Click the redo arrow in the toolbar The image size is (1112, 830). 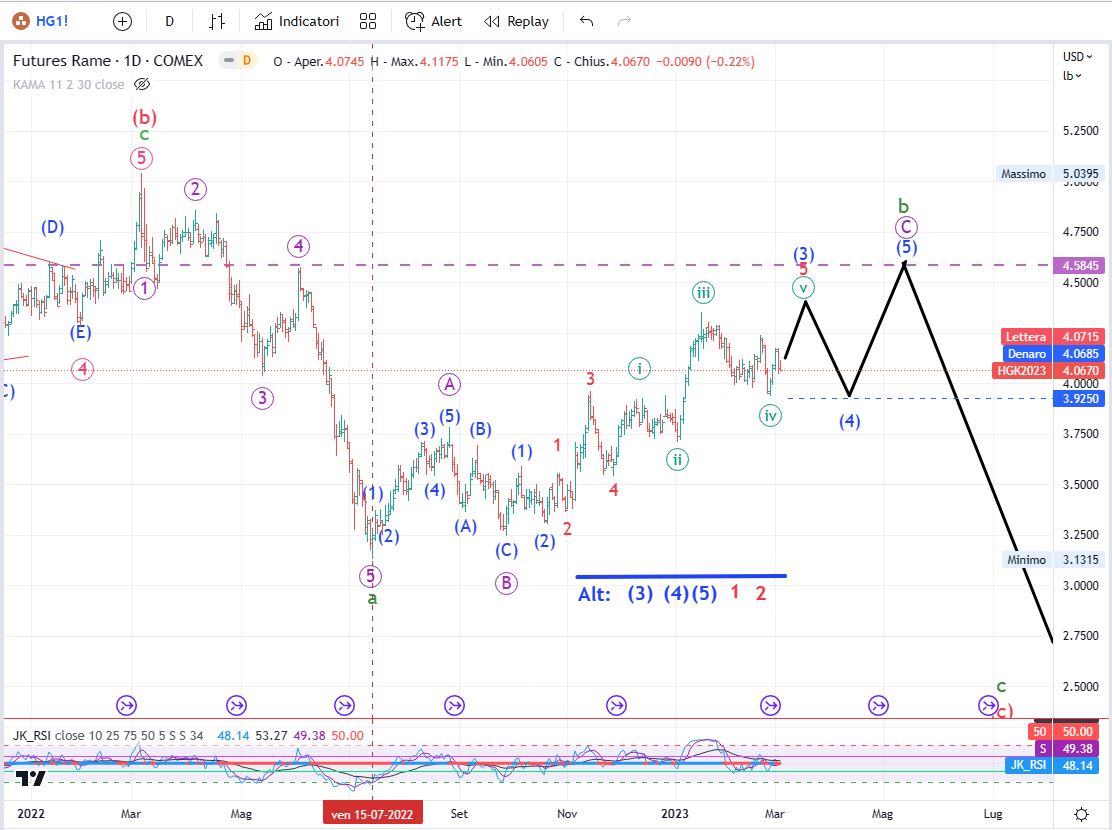click(x=624, y=21)
